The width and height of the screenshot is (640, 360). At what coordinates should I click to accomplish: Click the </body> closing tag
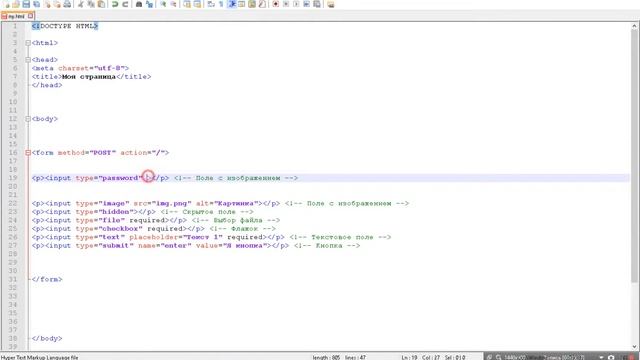[47, 339]
